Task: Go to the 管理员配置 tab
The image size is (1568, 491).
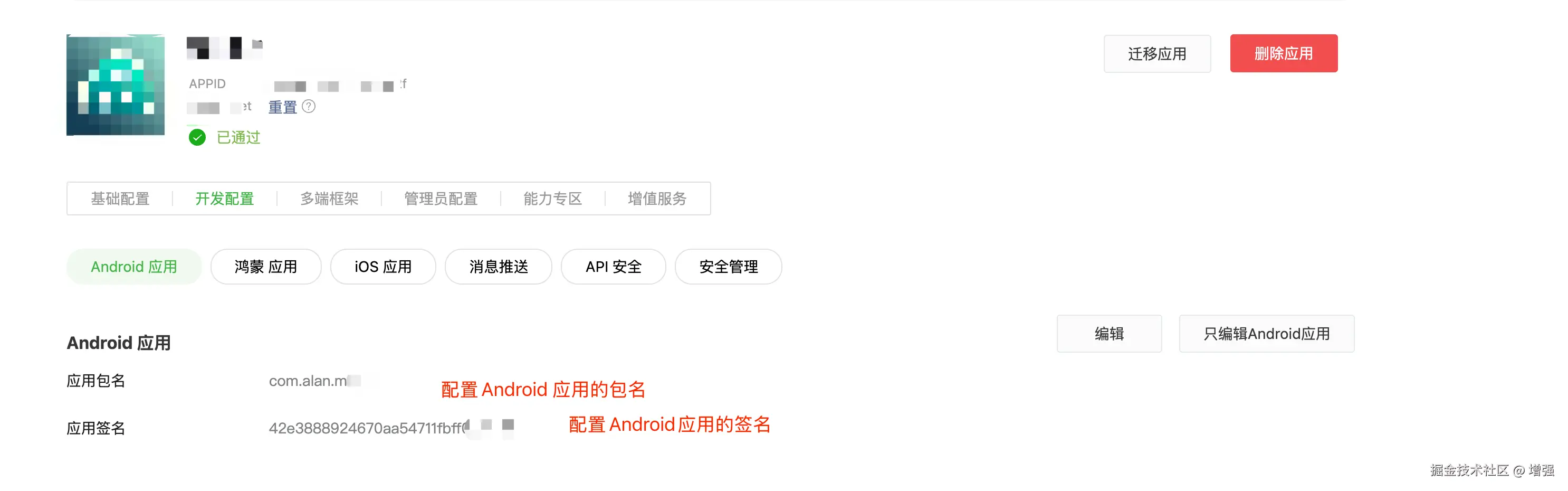Action: click(441, 199)
